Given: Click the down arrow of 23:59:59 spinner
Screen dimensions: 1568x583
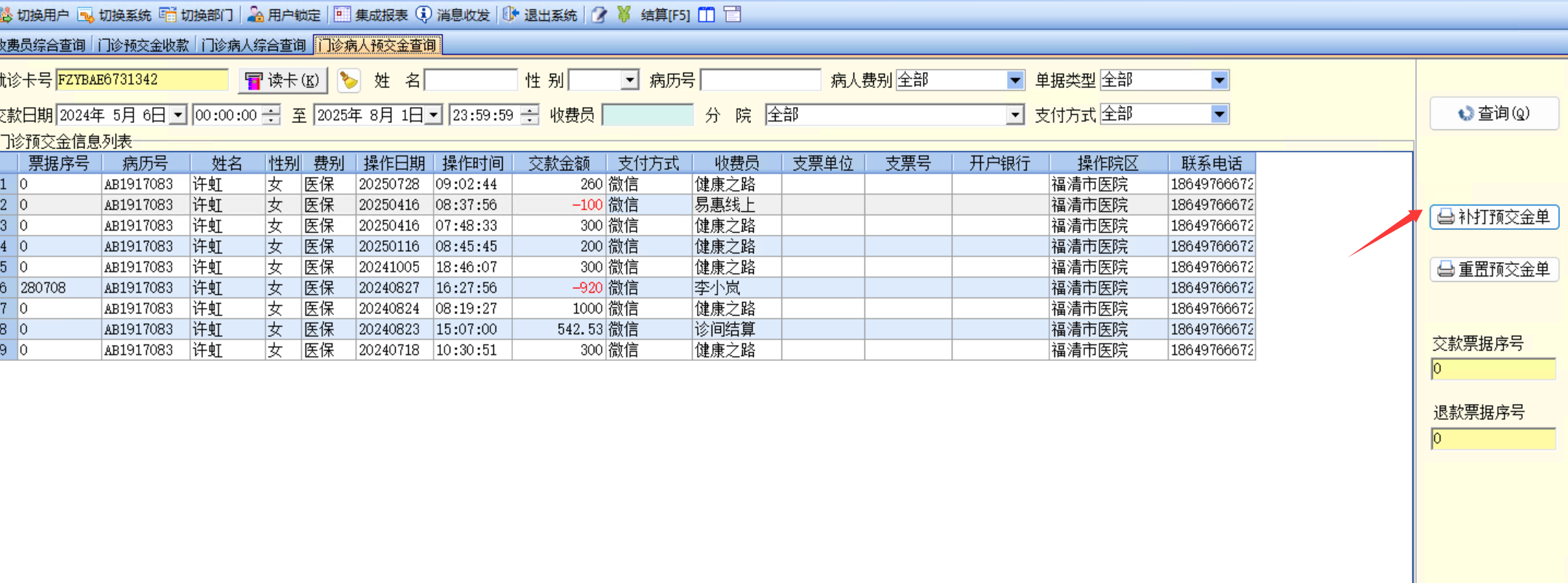Looking at the screenshot, I should tap(530, 120).
